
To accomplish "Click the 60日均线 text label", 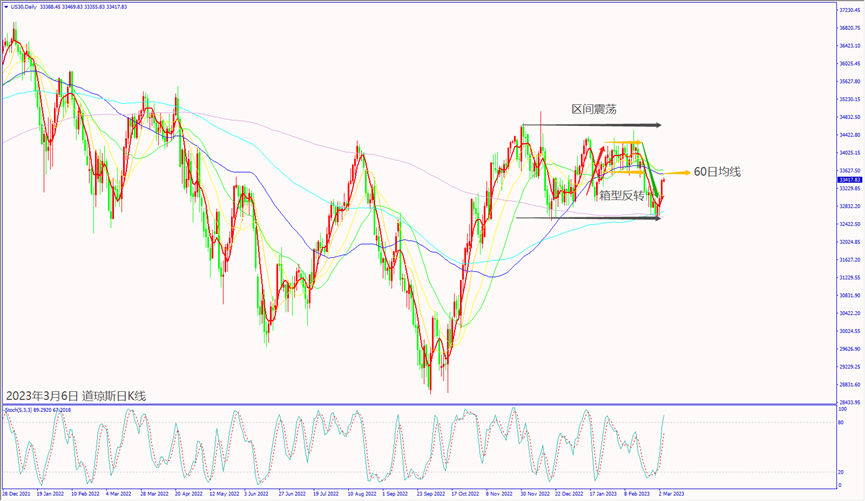I will (717, 172).
